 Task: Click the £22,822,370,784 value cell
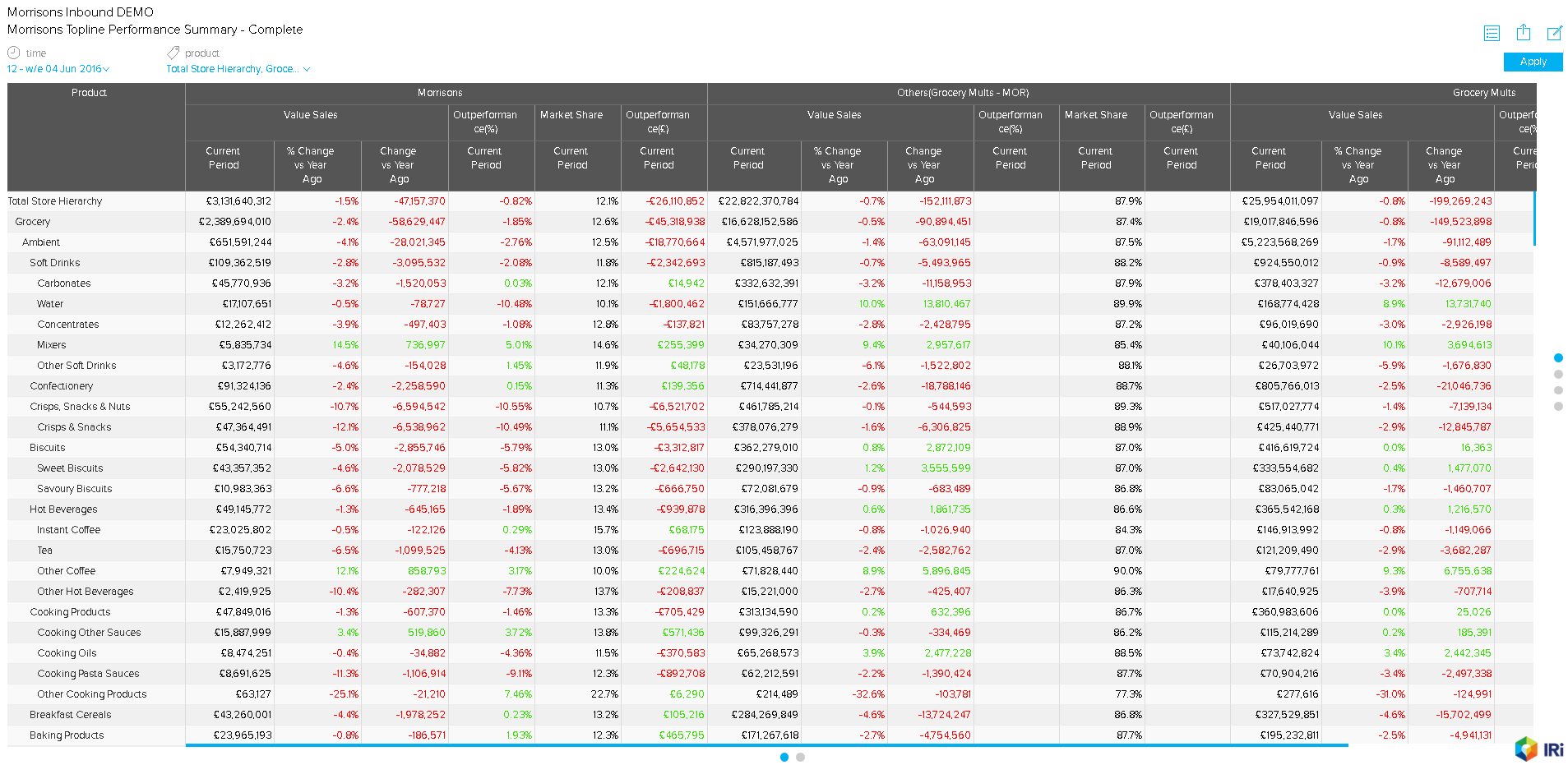point(755,201)
